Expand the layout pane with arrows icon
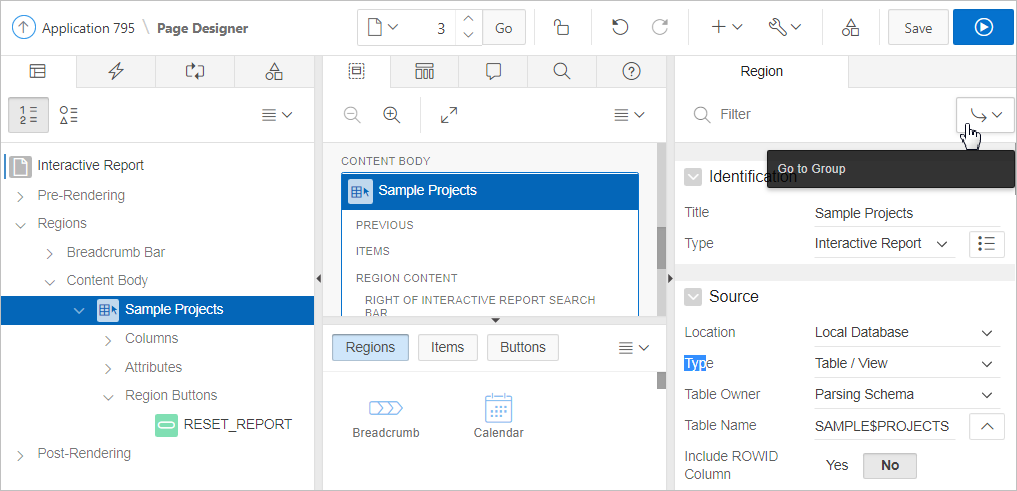Screen dimensions: 1017x491 pos(449,115)
